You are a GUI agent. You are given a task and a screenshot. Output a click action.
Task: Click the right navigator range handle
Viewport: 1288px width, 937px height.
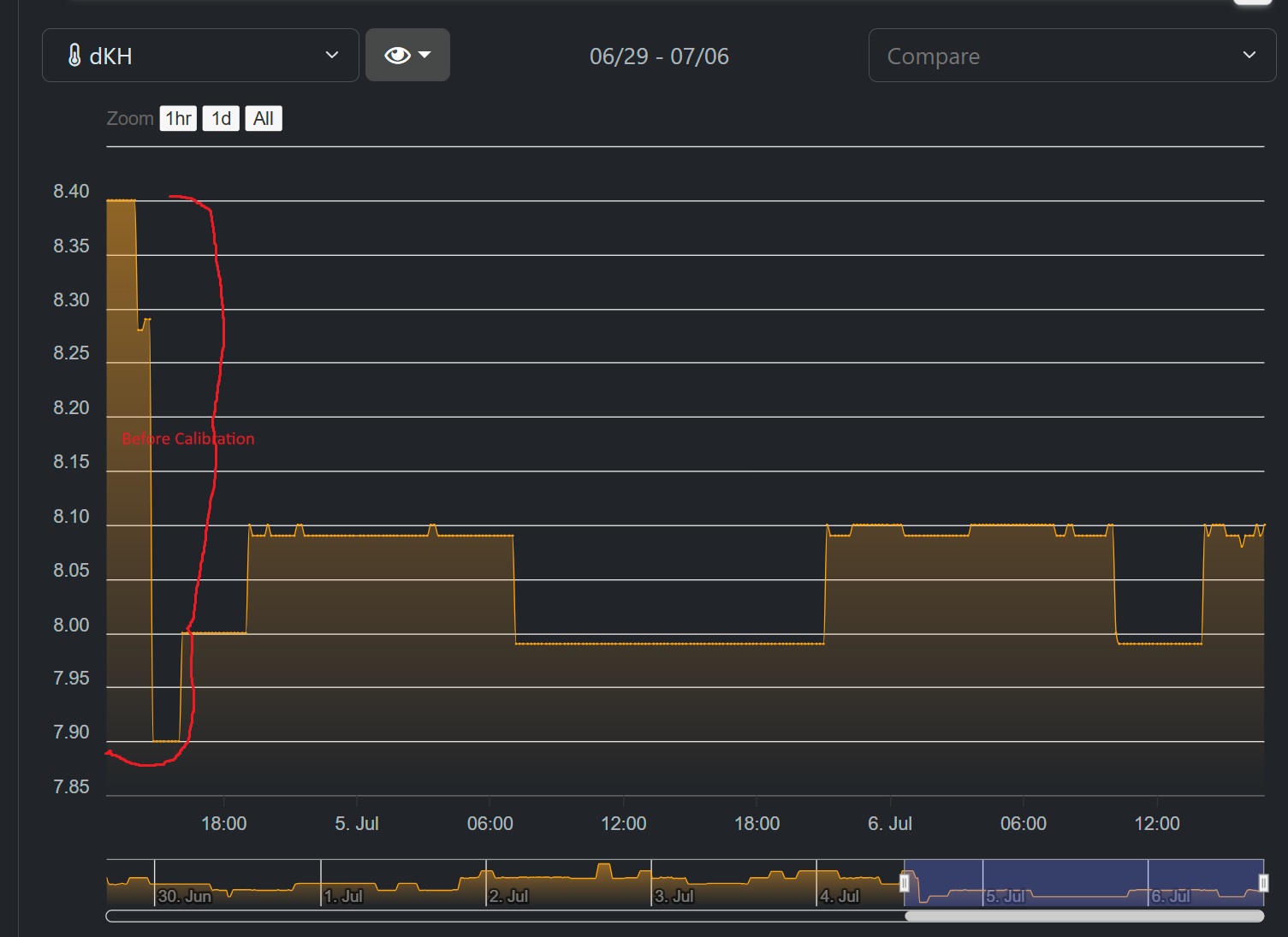1263,883
